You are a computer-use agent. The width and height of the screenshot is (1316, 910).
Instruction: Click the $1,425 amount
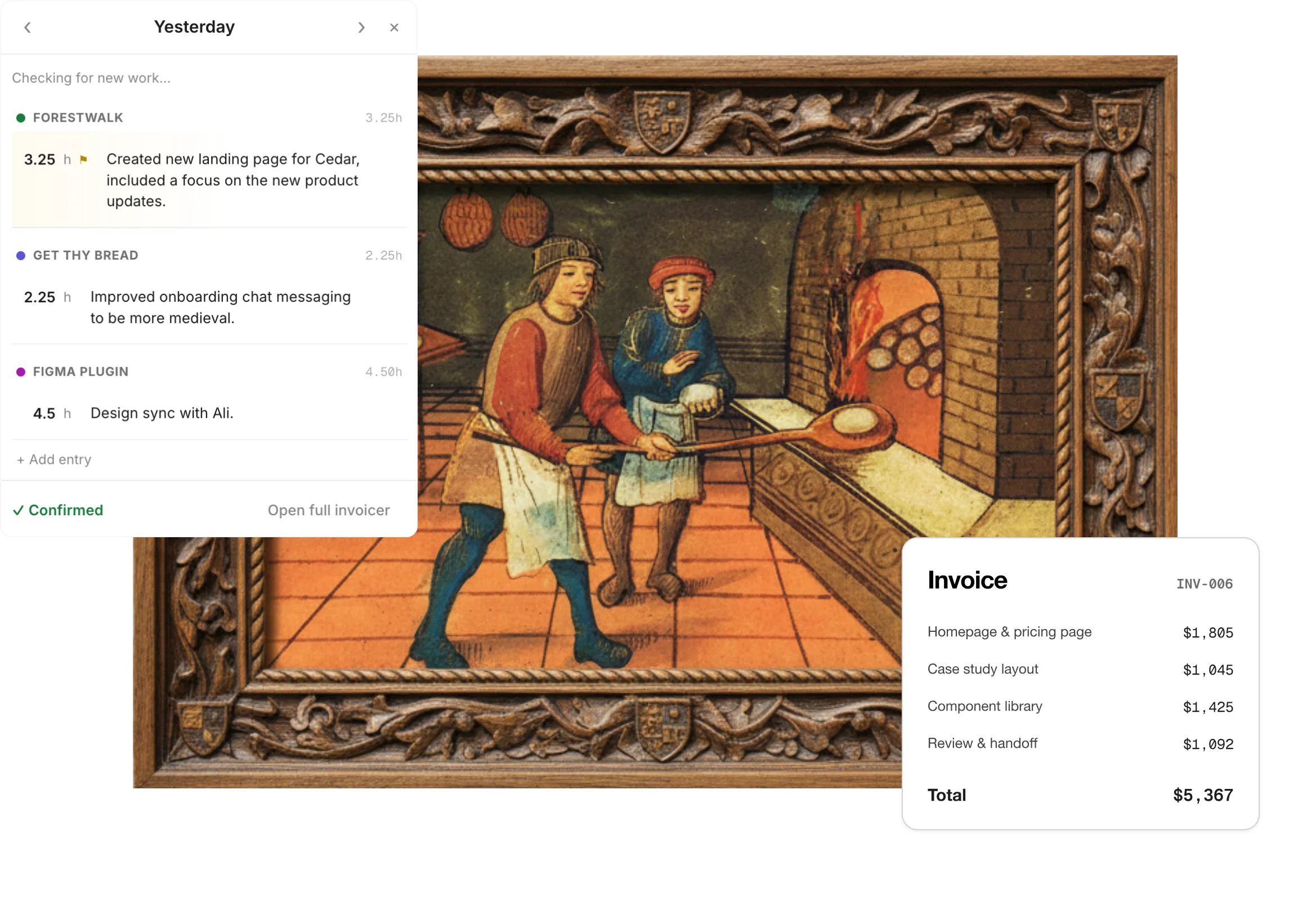(x=1208, y=708)
